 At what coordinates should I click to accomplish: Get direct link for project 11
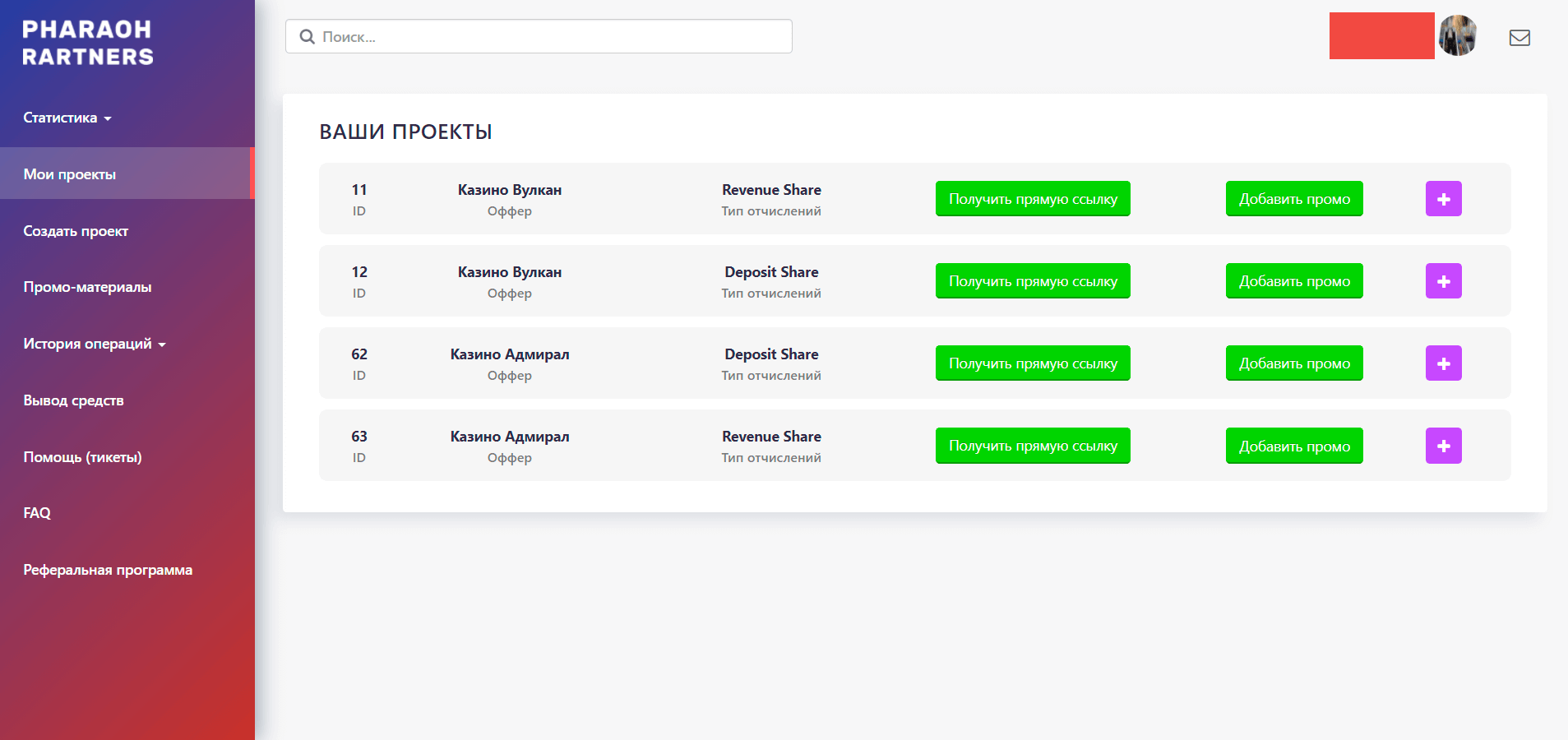coord(1033,199)
